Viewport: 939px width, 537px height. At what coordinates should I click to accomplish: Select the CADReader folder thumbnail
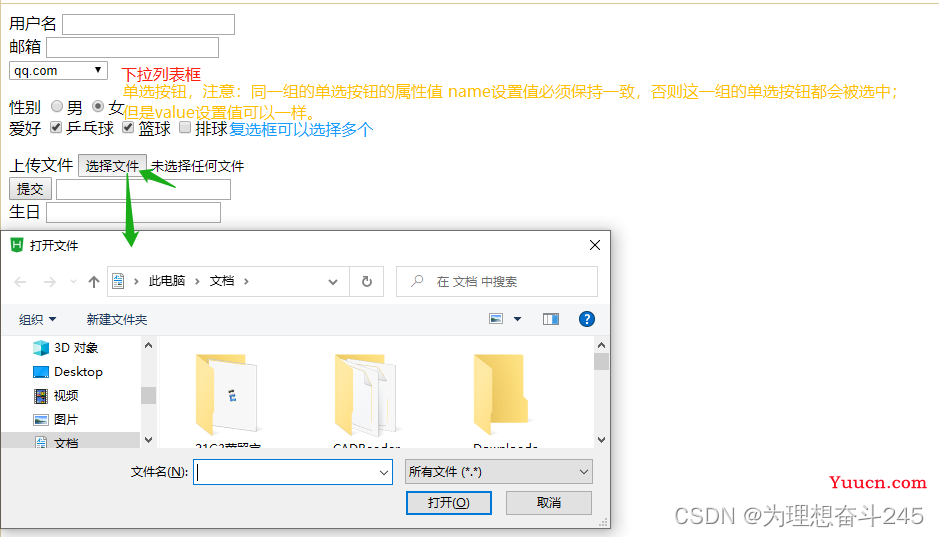click(366, 396)
